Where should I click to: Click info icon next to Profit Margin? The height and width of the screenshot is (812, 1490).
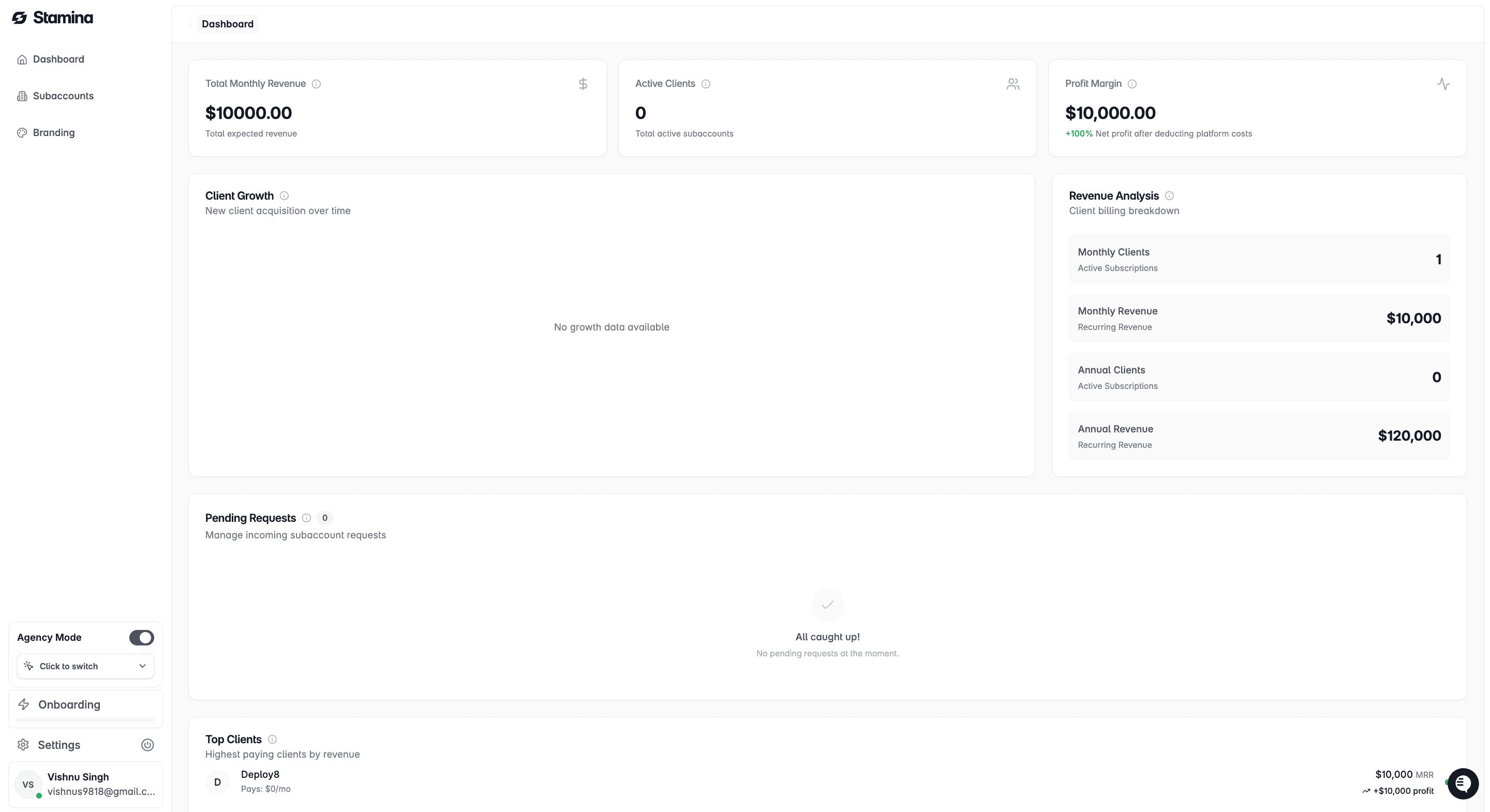[x=1132, y=84]
